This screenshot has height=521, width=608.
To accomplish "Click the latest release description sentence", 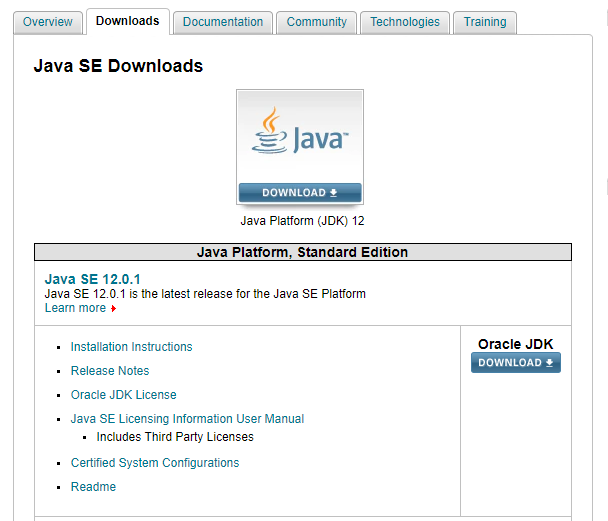I will [205, 294].
